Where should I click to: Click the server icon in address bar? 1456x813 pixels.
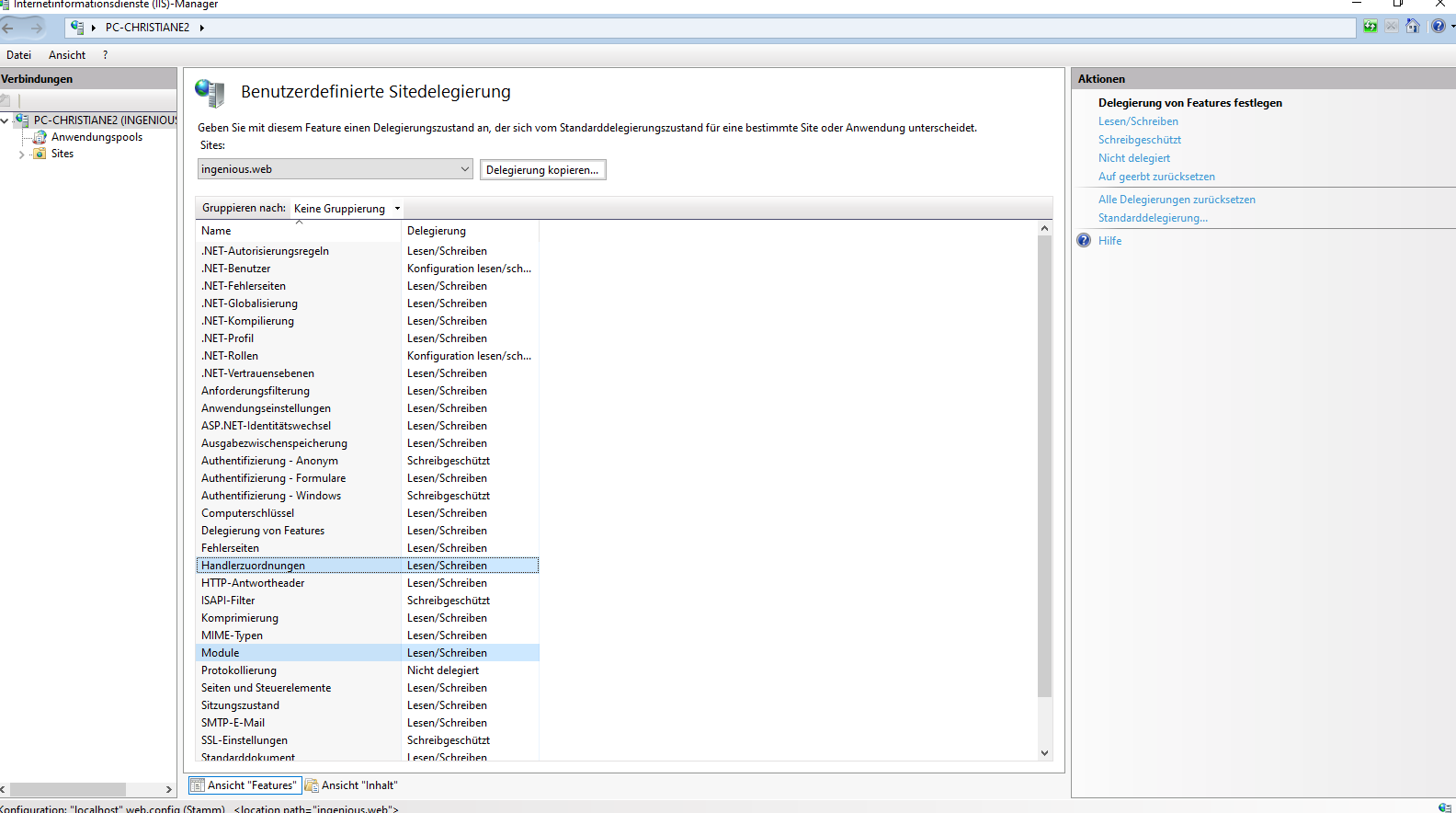point(77,28)
